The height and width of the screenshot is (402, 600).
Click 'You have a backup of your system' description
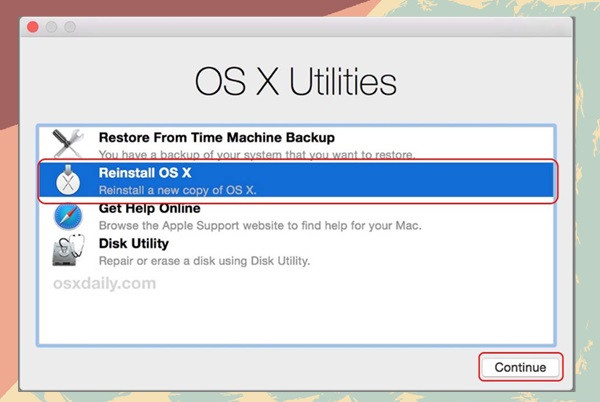tap(257, 155)
